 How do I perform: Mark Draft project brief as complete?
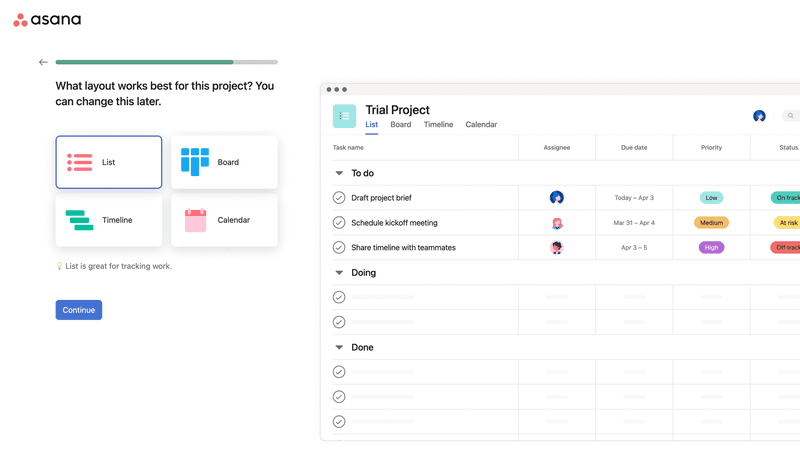pyautogui.click(x=339, y=198)
